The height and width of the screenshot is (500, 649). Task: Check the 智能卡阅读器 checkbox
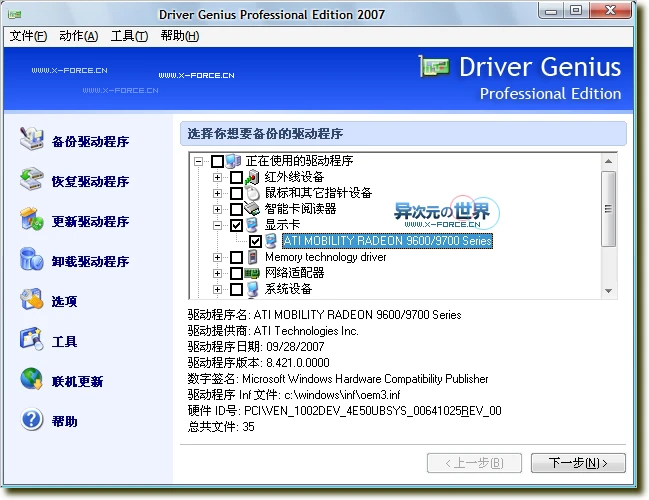(236, 209)
